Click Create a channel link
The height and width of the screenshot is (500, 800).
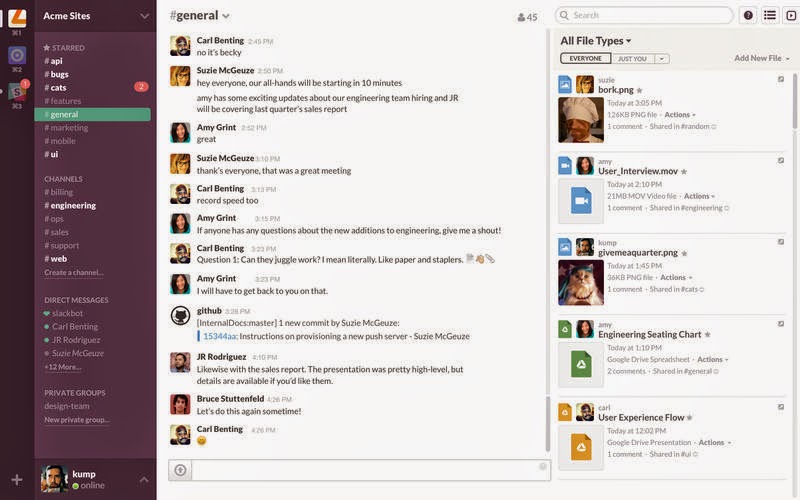[74, 272]
